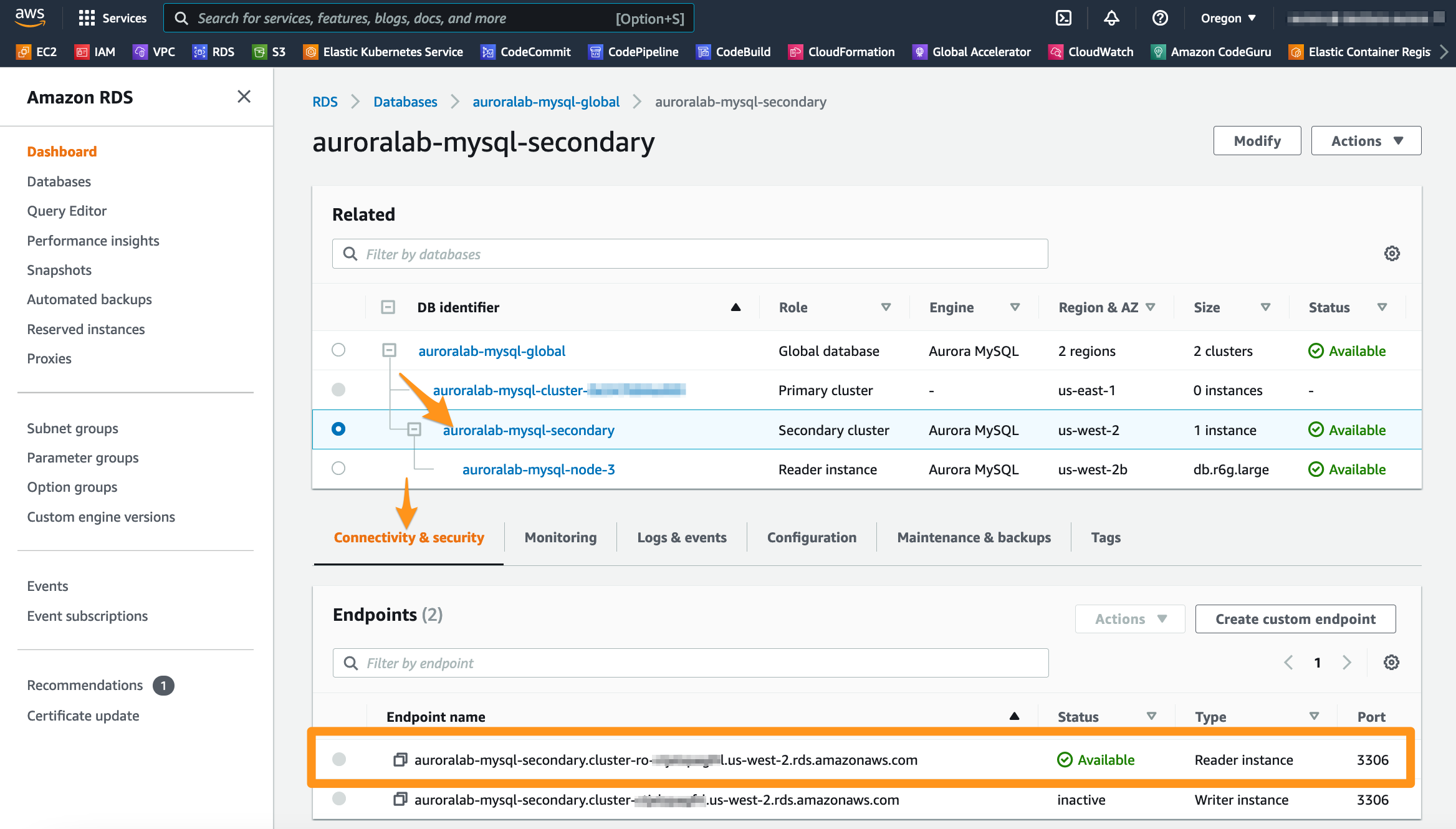1456x829 pixels.
Task: Open the page-level Actions dropdown
Action: pyautogui.click(x=1366, y=141)
